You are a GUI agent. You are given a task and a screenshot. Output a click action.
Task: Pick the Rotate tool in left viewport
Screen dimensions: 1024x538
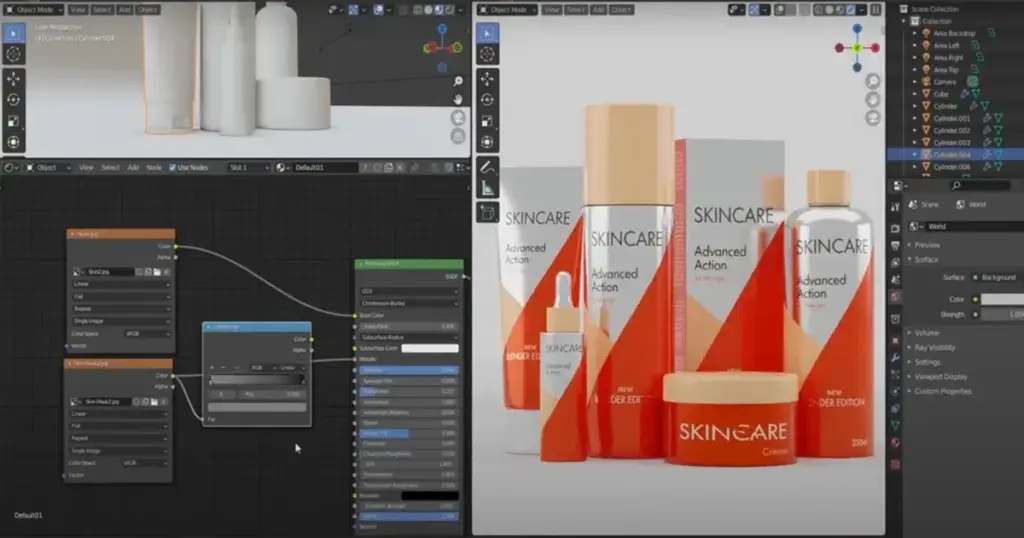click(x=13, y=100)
